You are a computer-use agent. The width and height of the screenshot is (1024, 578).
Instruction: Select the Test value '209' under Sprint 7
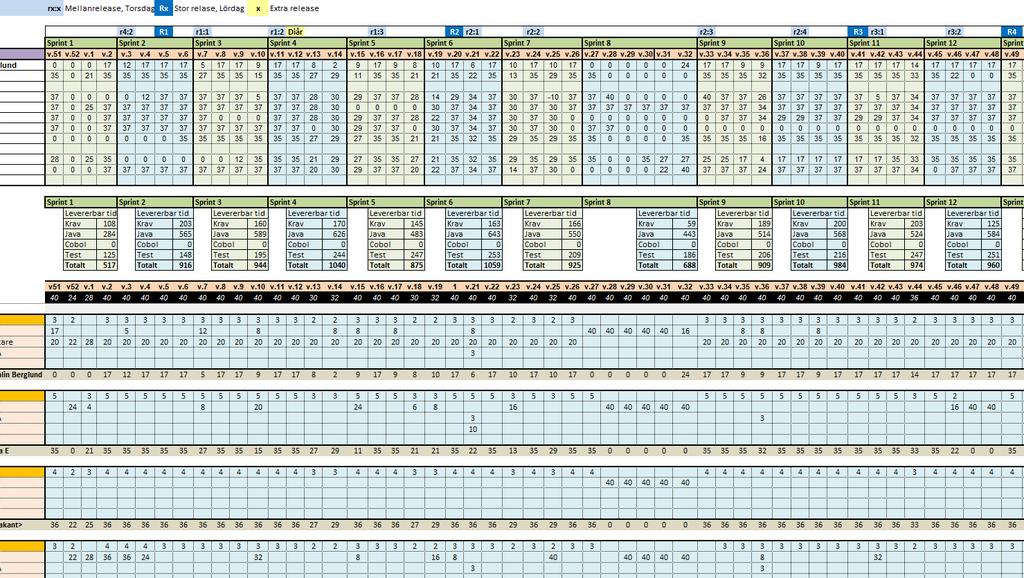573,255
